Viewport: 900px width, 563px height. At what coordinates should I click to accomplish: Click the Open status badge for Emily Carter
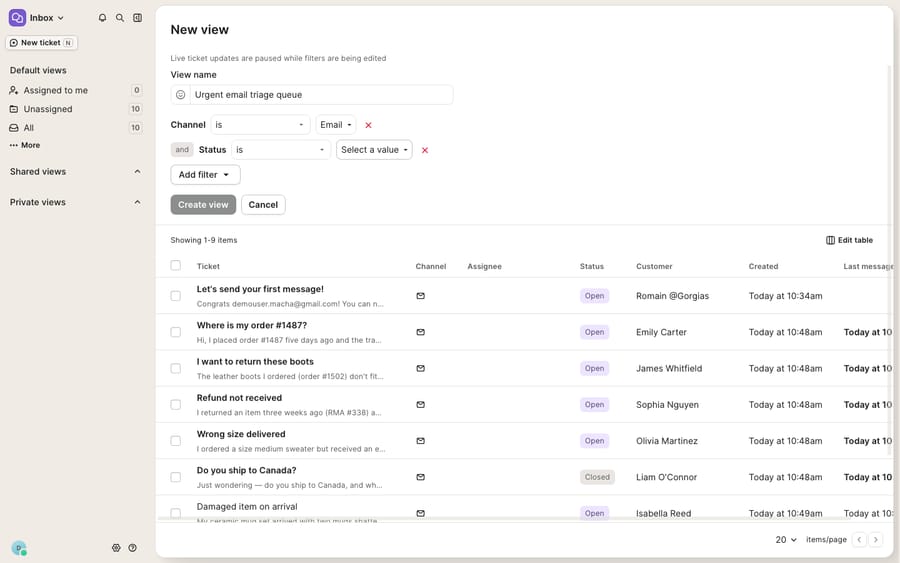tap(594, 332)
